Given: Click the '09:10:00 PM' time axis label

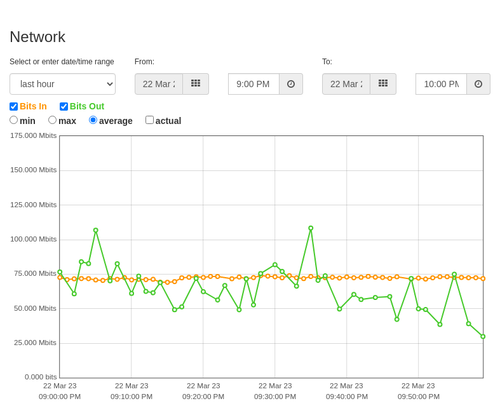Looking at the screenshot, I should coord(131,397).
